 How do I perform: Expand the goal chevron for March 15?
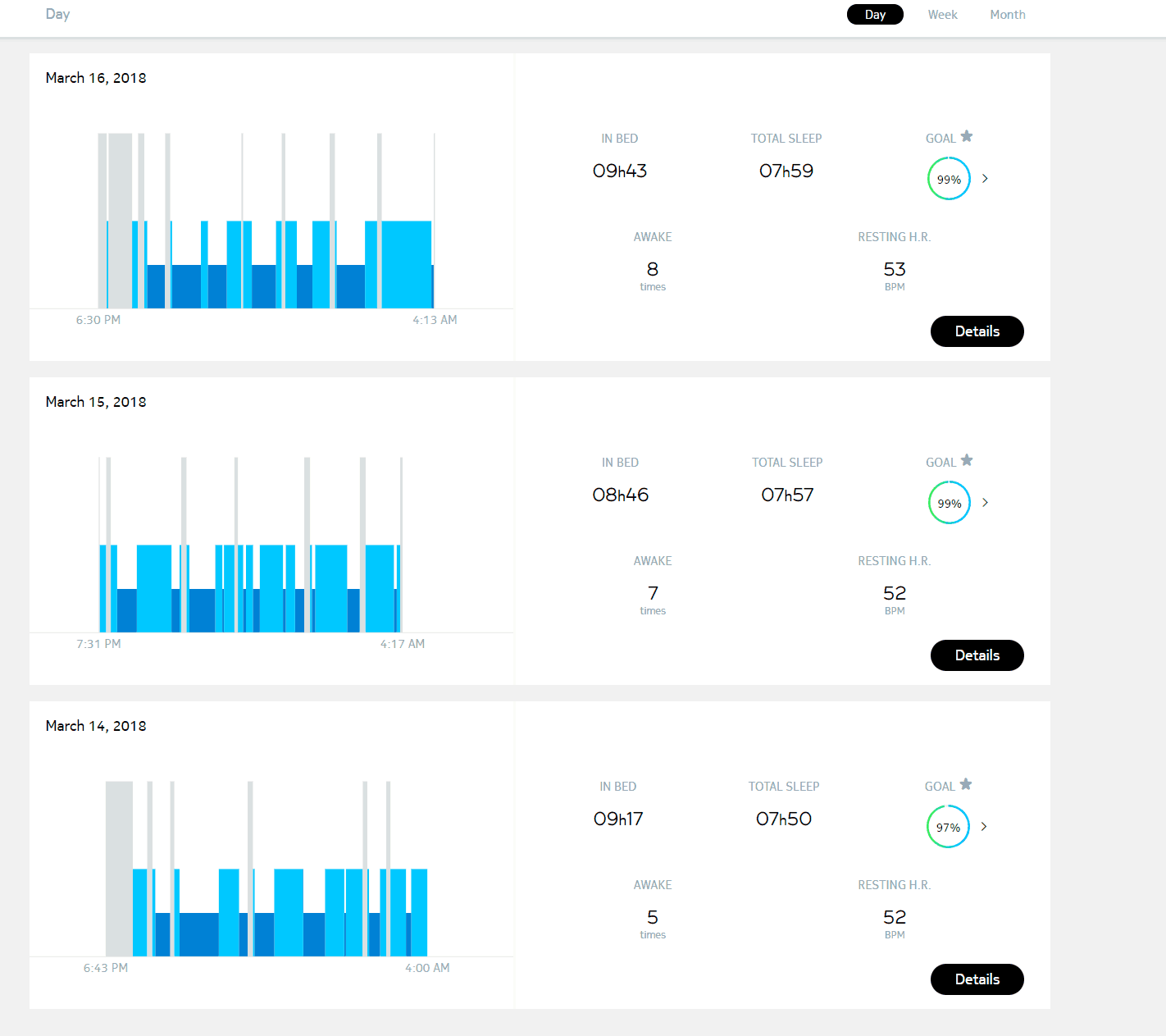(x=985, y=503)
